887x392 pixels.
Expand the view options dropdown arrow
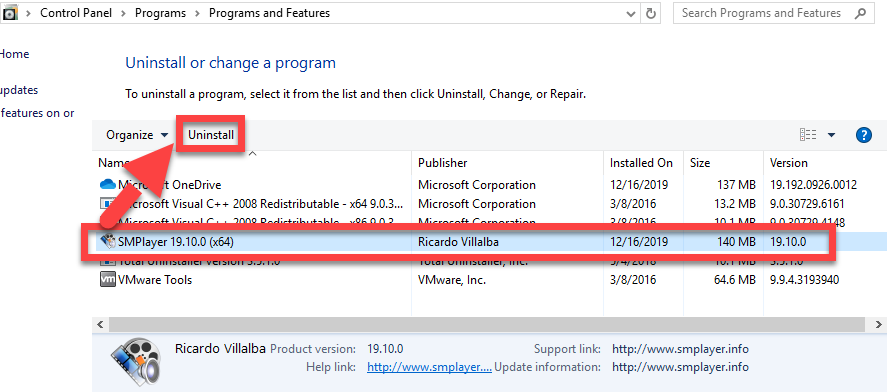point(831,135)
